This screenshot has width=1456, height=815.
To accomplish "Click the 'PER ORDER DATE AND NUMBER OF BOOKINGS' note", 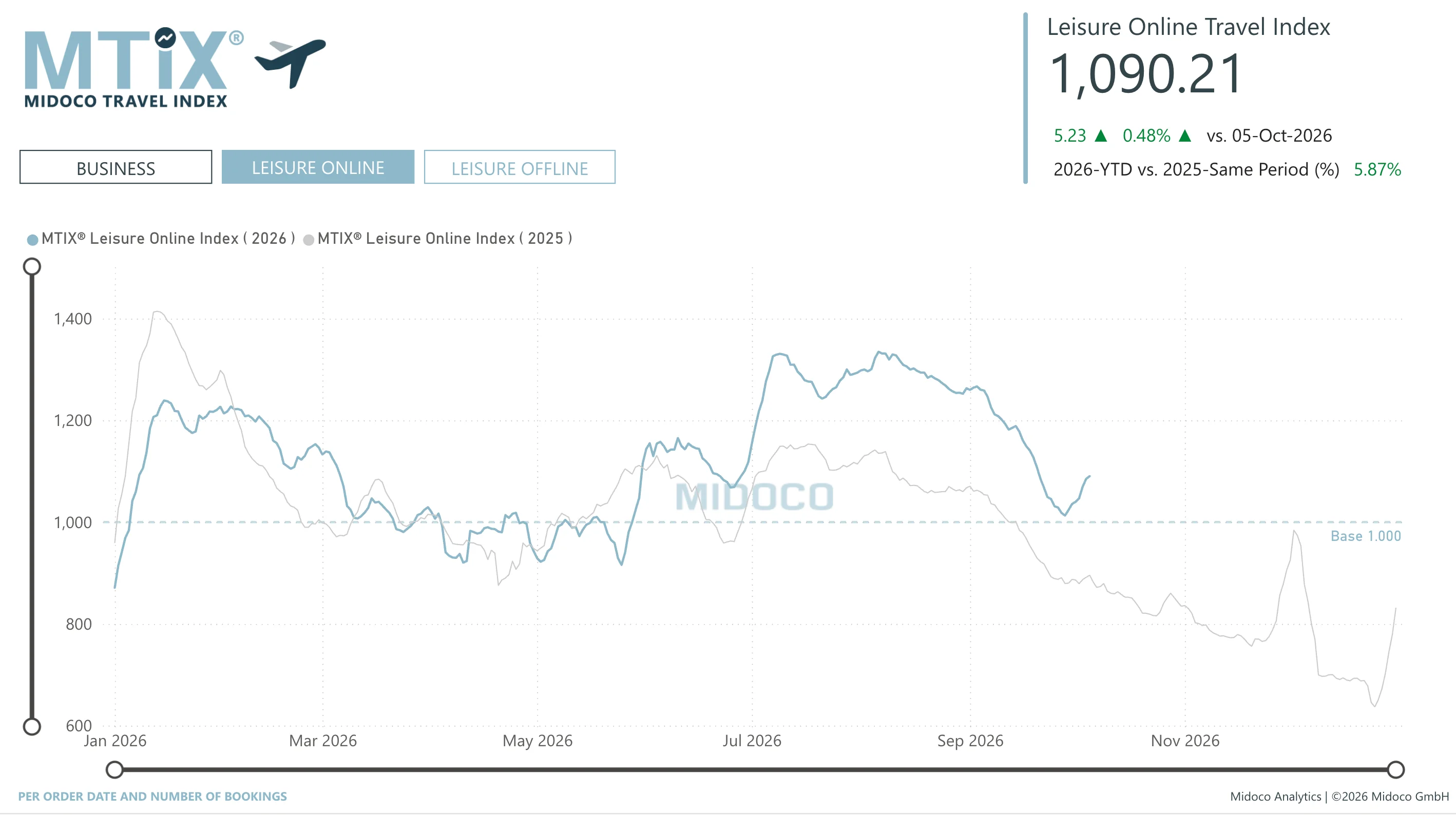I will pyautogui.click(x=152, y=797).
